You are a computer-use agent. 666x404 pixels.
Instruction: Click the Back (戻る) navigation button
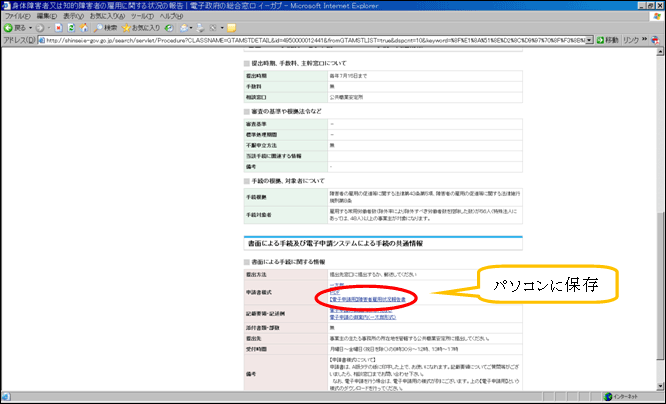[16, 27]
